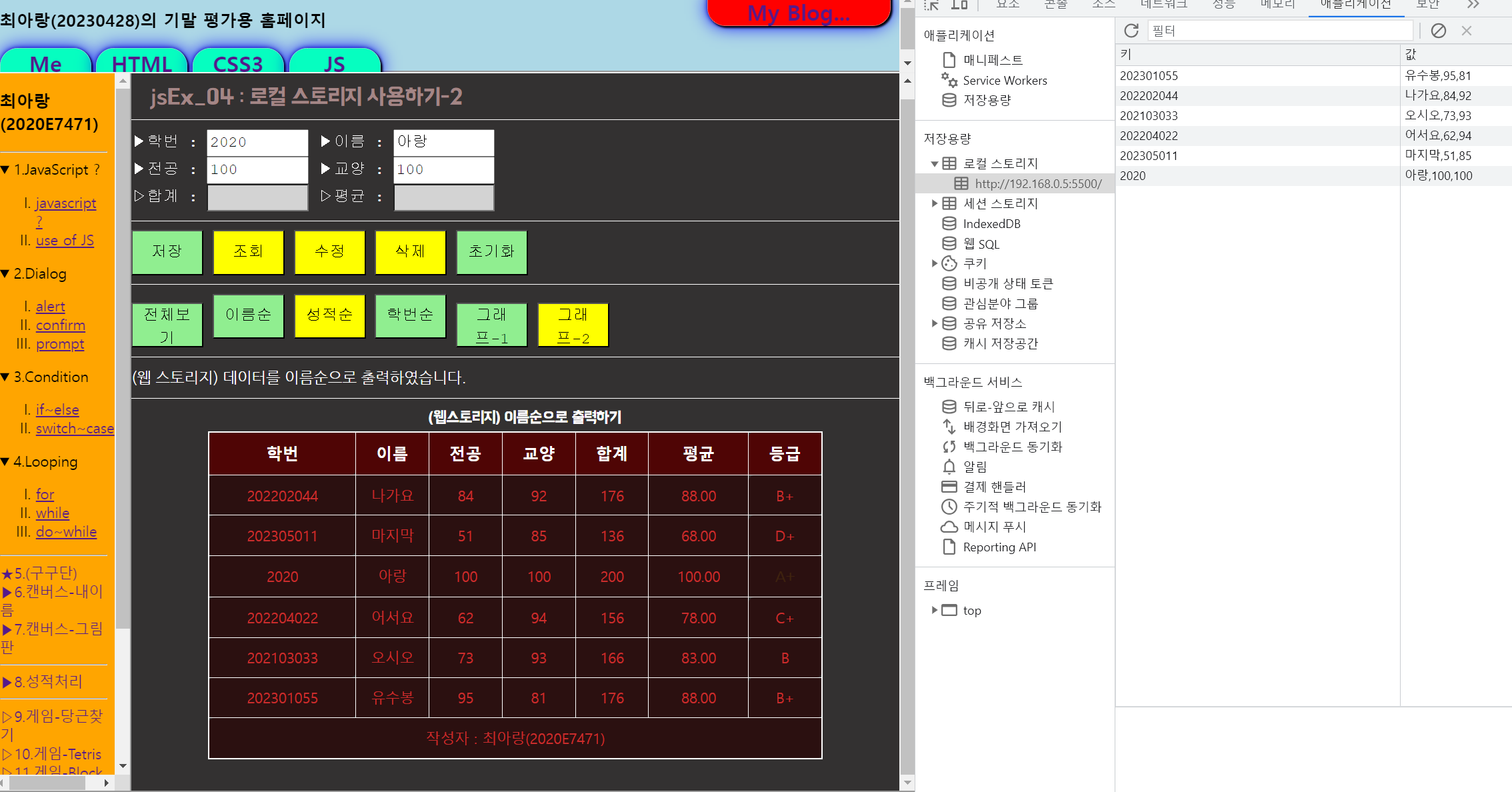Select IndexedDB storage
This screenshot has width=1512, height=792.
(x=991, y=224)
